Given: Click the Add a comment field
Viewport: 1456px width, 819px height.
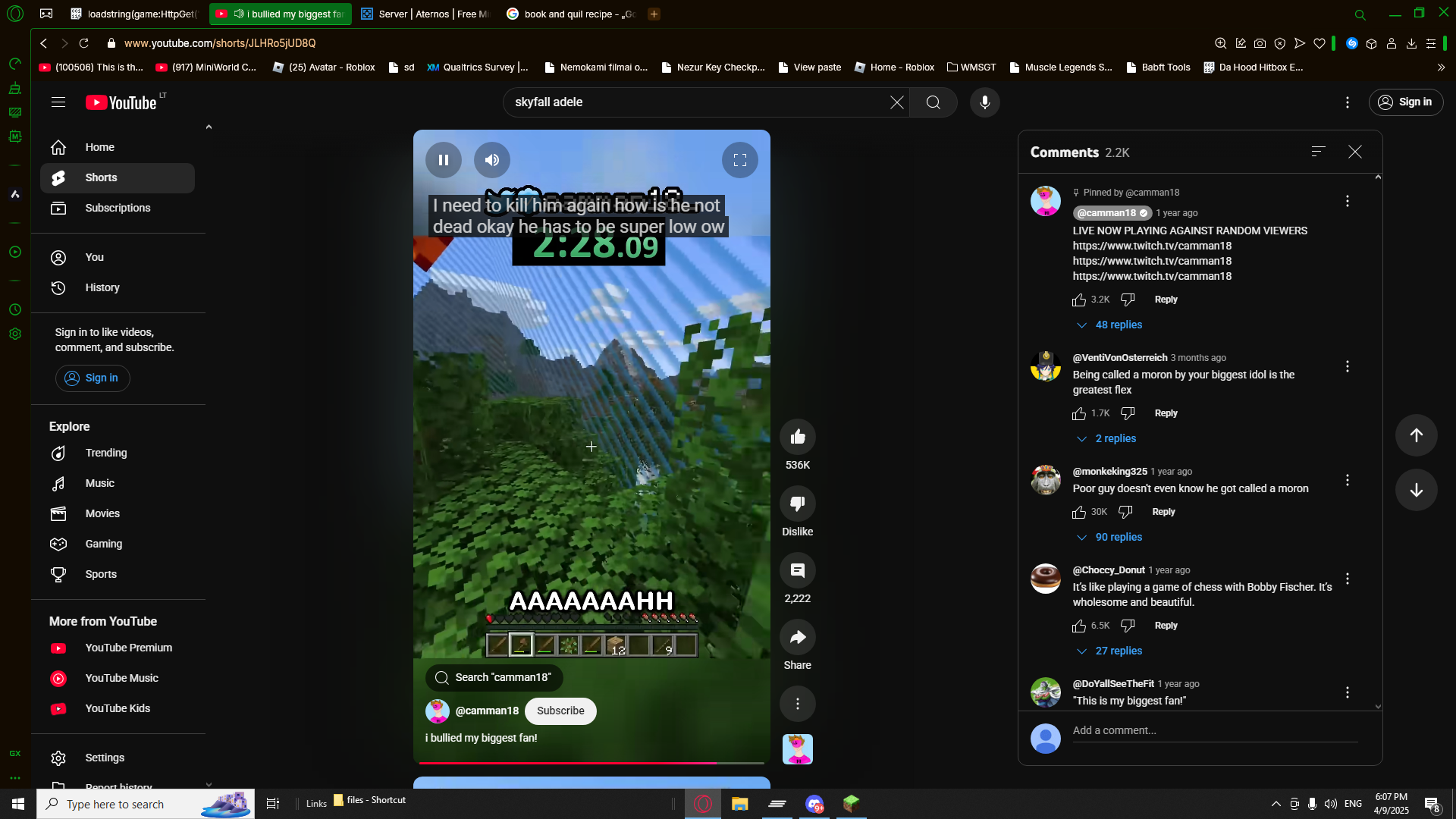Looking at the screenshot, I should click(1215, 730).
